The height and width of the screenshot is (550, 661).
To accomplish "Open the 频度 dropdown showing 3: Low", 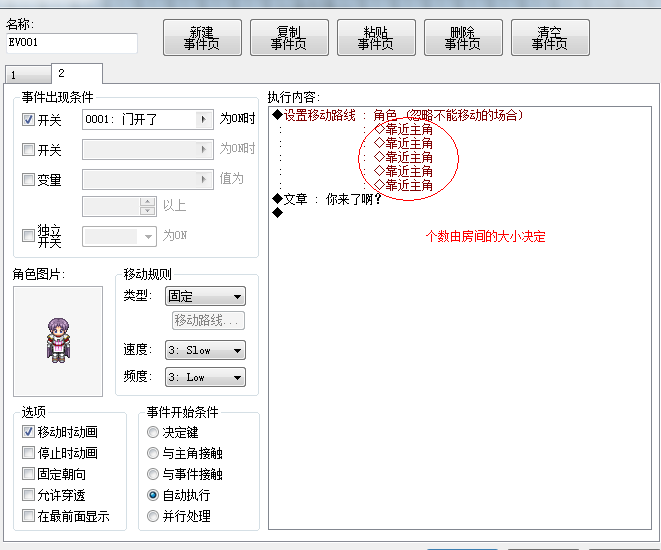I will [x=205, y=377].
